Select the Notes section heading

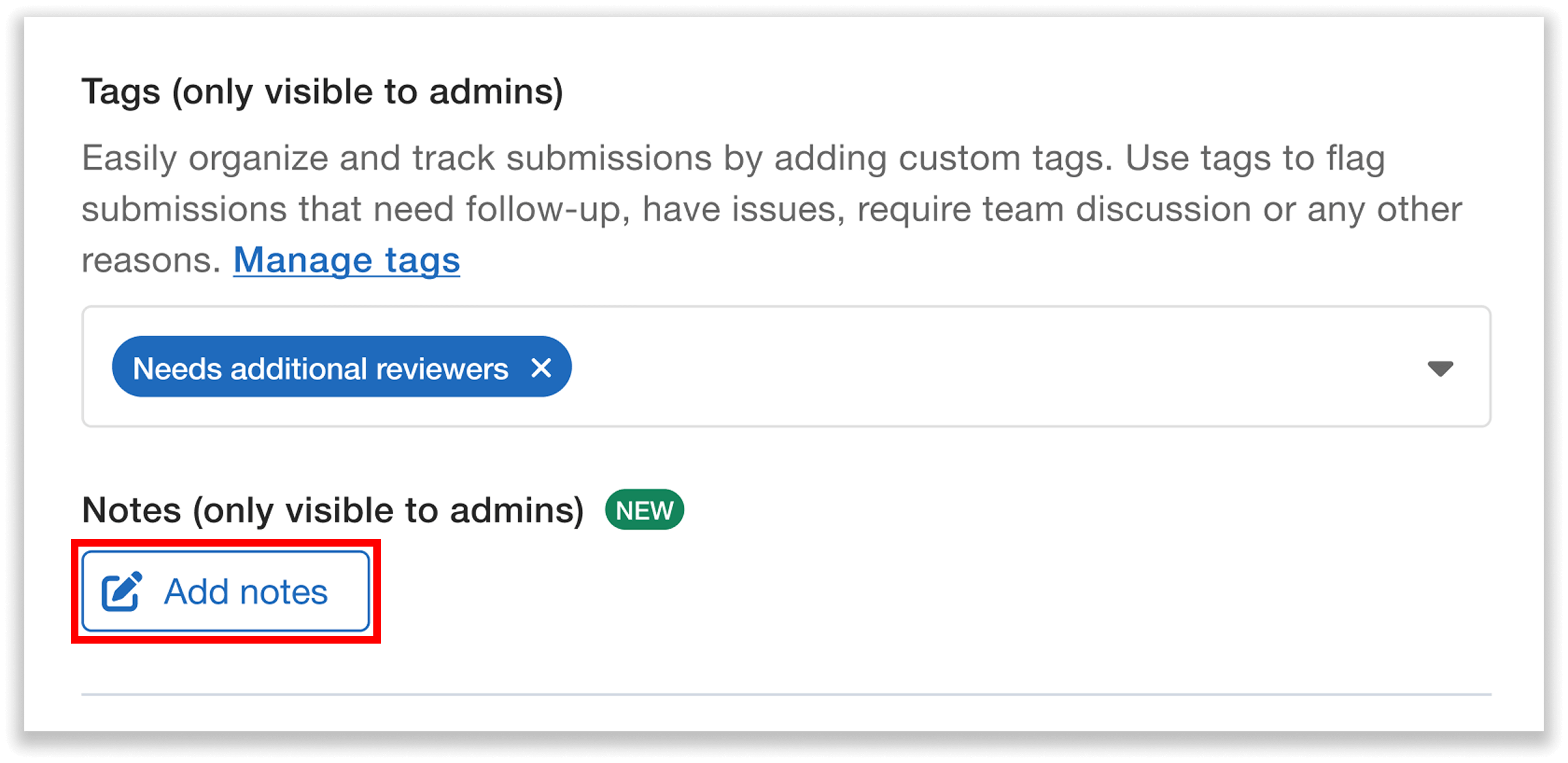tap(334, 509)
